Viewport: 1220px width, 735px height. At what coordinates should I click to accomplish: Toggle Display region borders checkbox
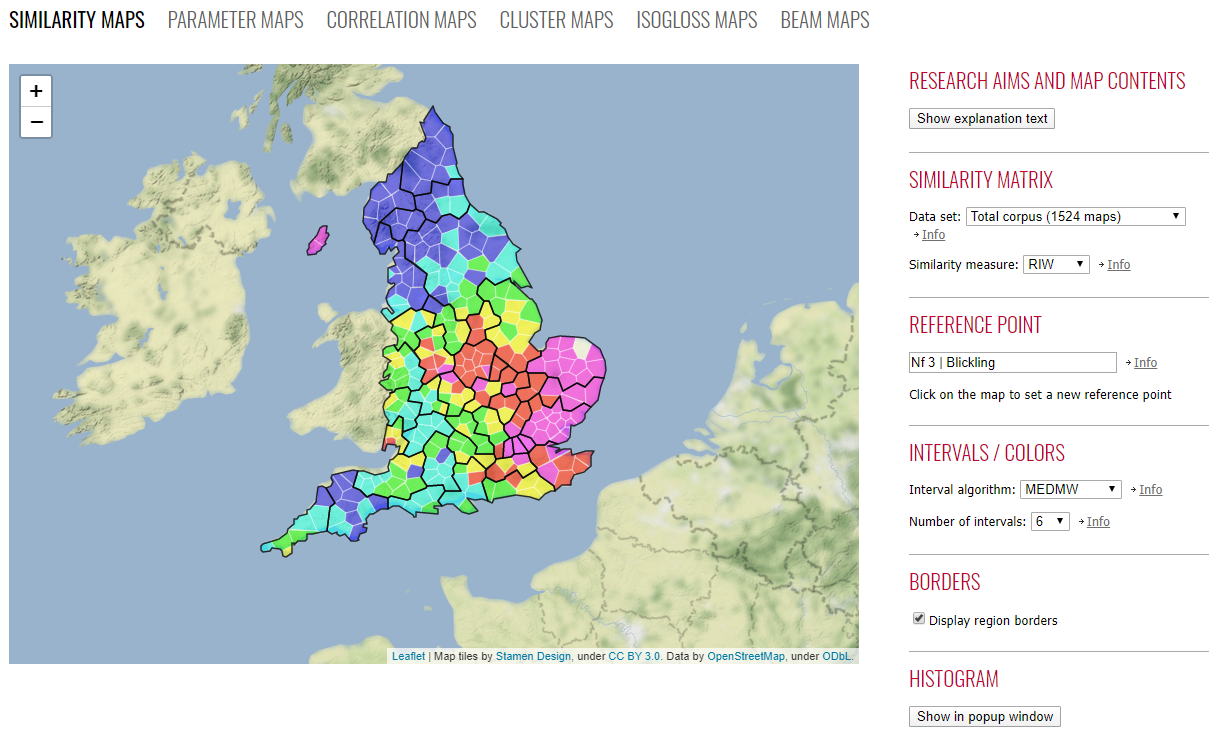[919, 619]
